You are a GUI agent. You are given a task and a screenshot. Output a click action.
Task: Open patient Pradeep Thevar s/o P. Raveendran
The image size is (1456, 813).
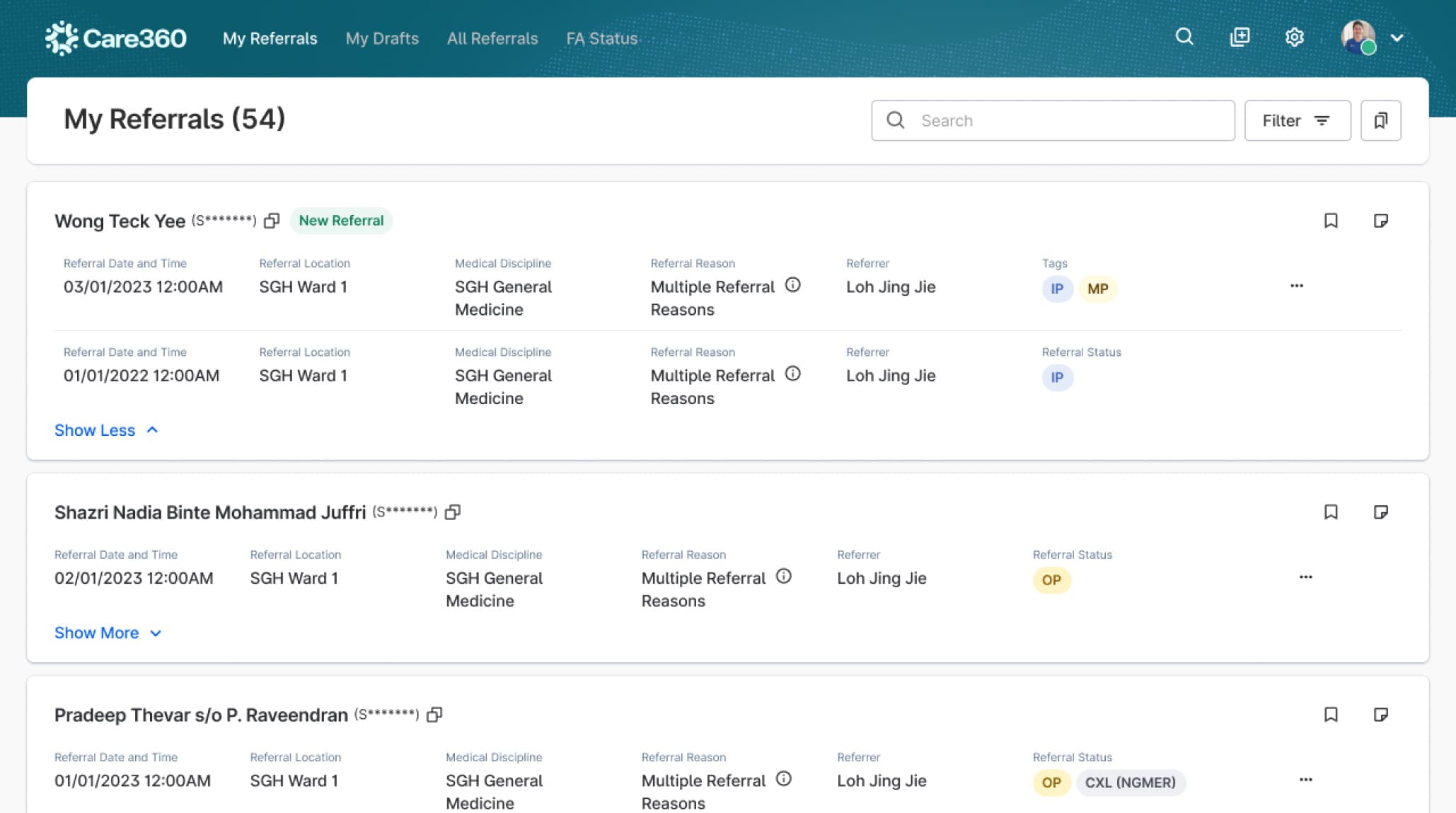pyautogui.click(x=201, y=715)
